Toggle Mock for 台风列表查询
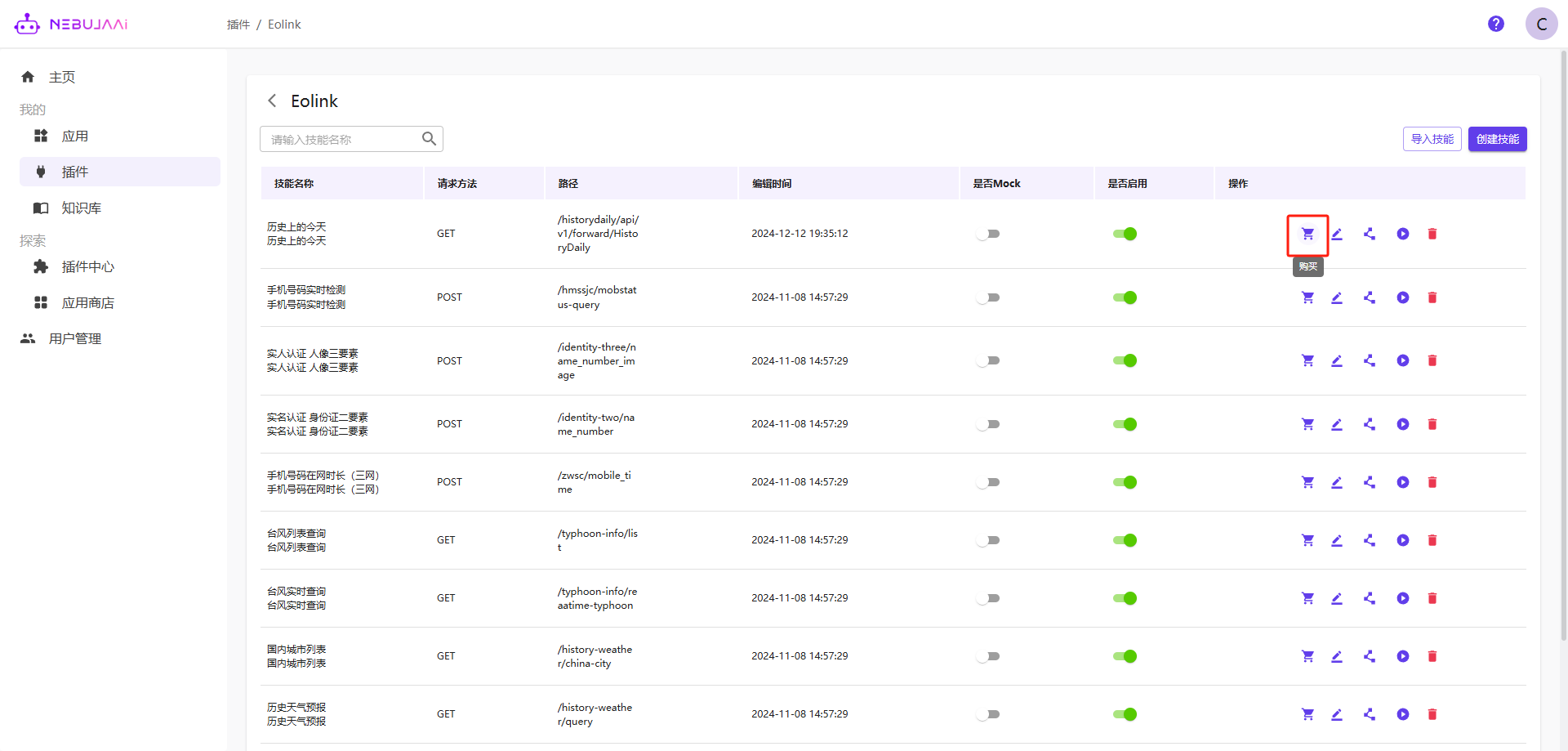Image resolution: width=1568 pixels, height=751 pixels. [988, 540]
